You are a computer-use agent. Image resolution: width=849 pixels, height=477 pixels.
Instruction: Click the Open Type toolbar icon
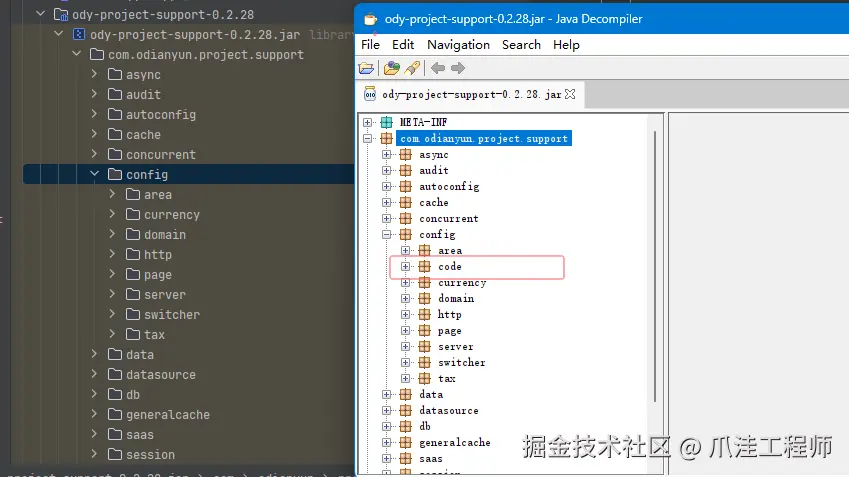point(391,68)
